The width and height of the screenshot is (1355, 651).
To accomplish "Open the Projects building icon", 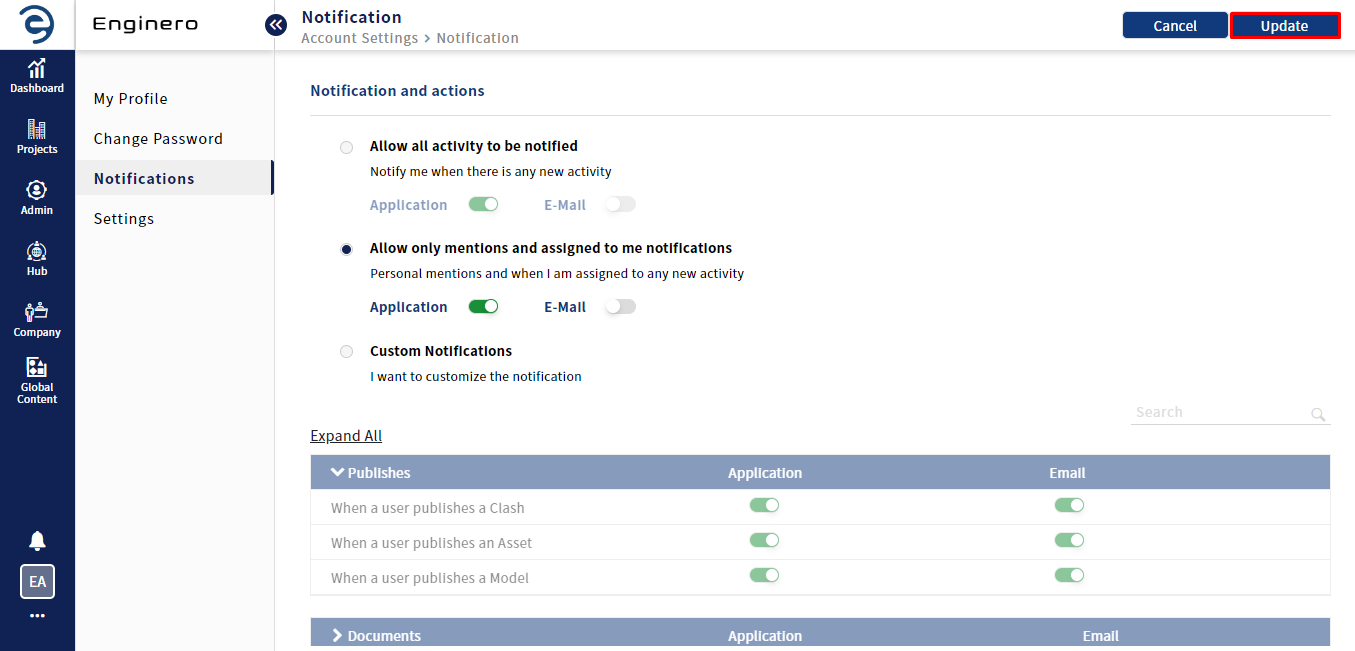I will tap(37, 131).
